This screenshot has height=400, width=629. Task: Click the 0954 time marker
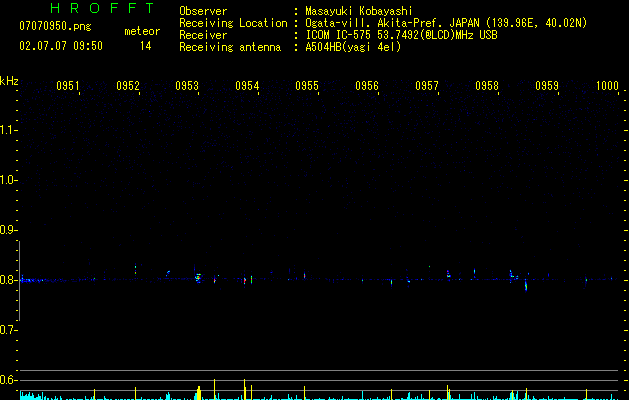(247, 85)
